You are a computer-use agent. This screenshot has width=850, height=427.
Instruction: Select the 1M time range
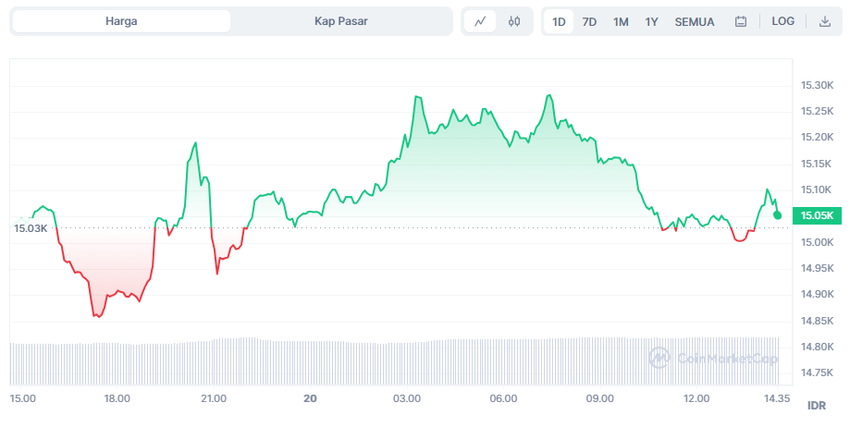coord(621,21)
